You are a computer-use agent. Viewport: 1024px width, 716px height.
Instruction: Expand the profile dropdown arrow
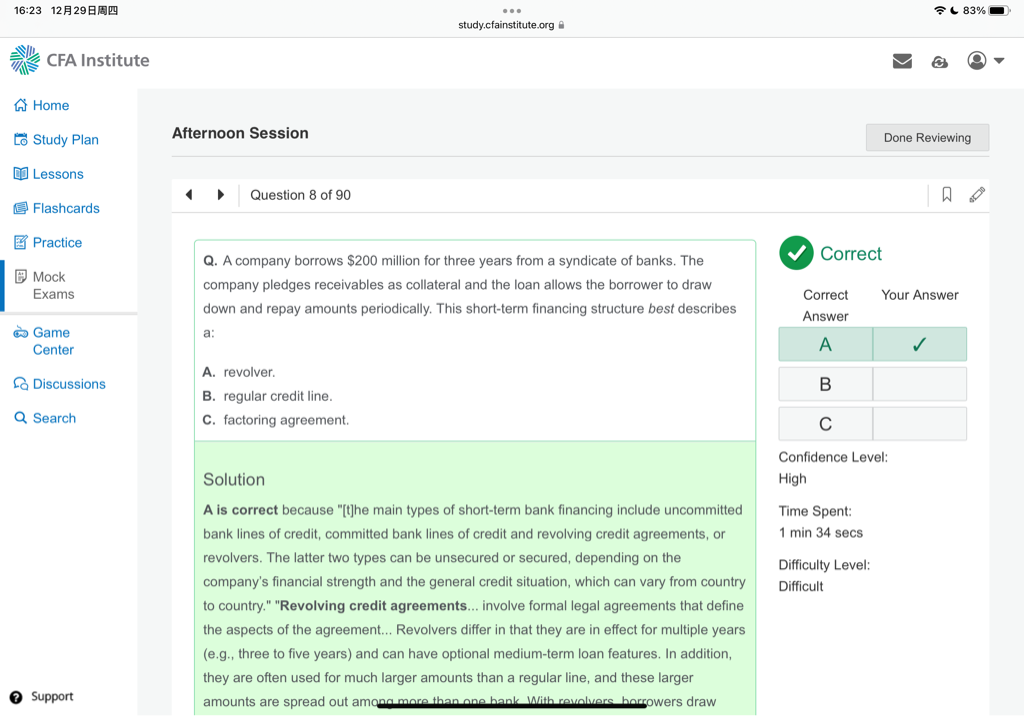999,61
